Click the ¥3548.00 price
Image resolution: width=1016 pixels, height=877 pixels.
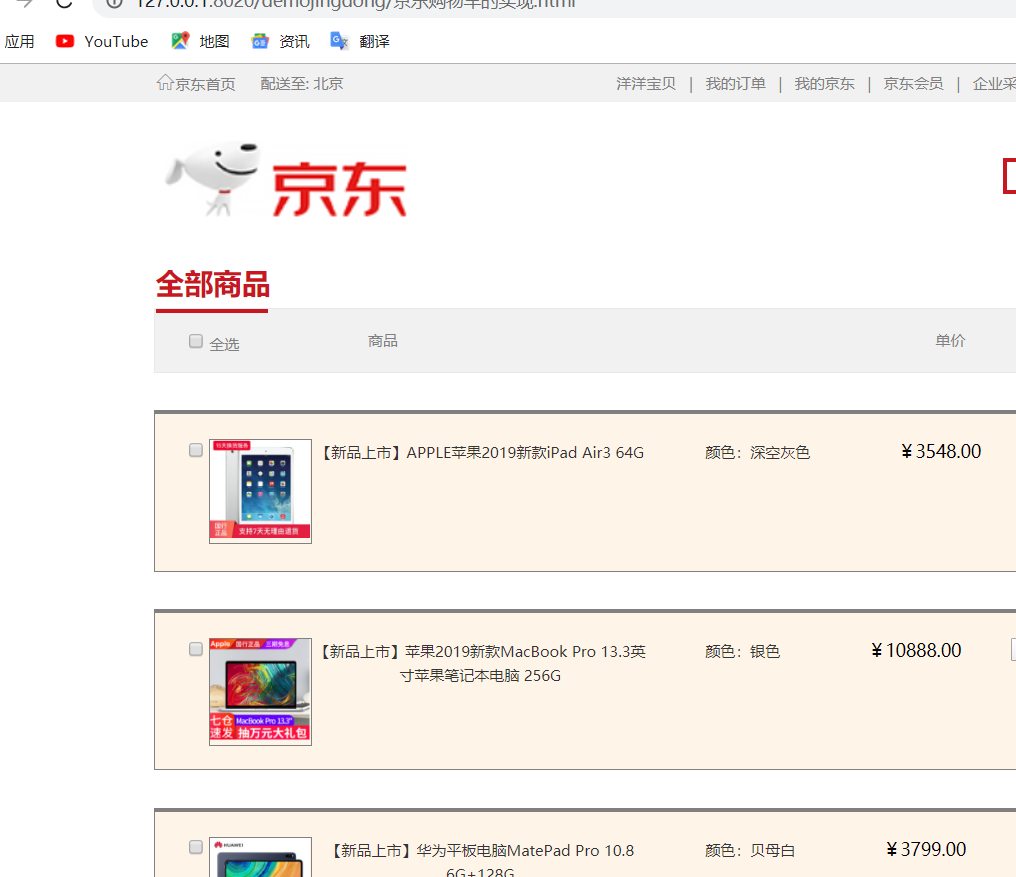(x=941, y=451)
